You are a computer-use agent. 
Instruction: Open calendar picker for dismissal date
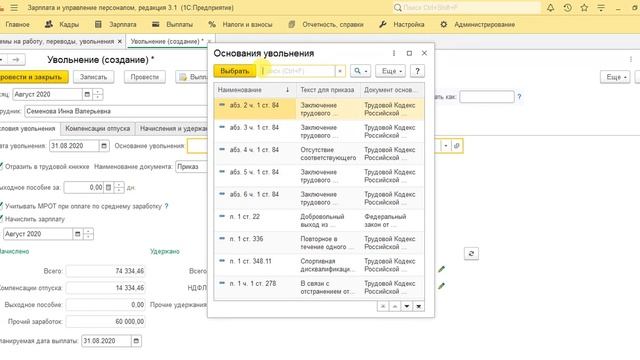pos(104,146)
